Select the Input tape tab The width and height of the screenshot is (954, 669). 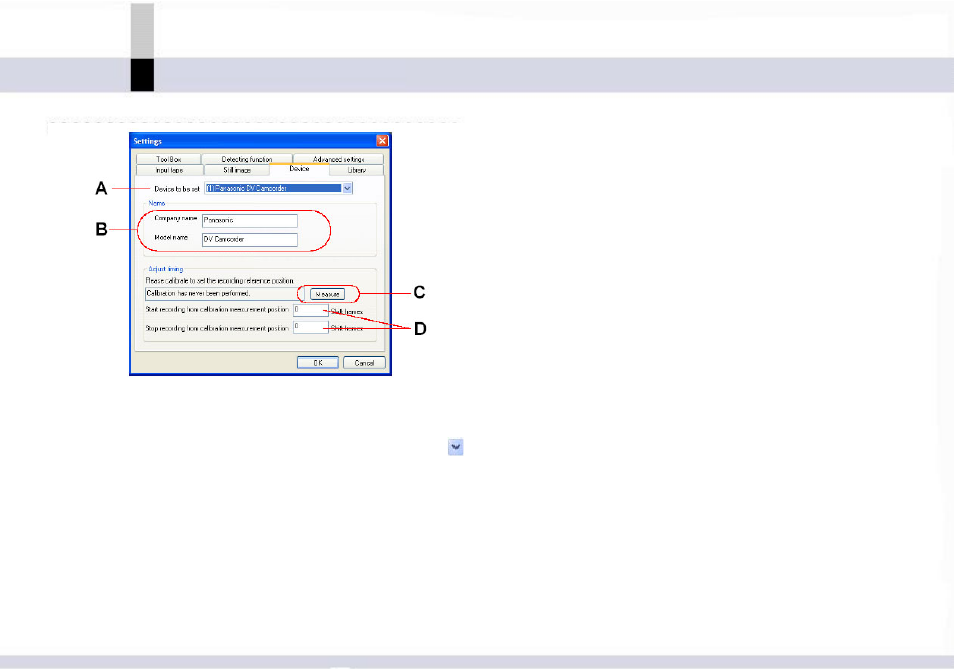[x=170, y=170]
